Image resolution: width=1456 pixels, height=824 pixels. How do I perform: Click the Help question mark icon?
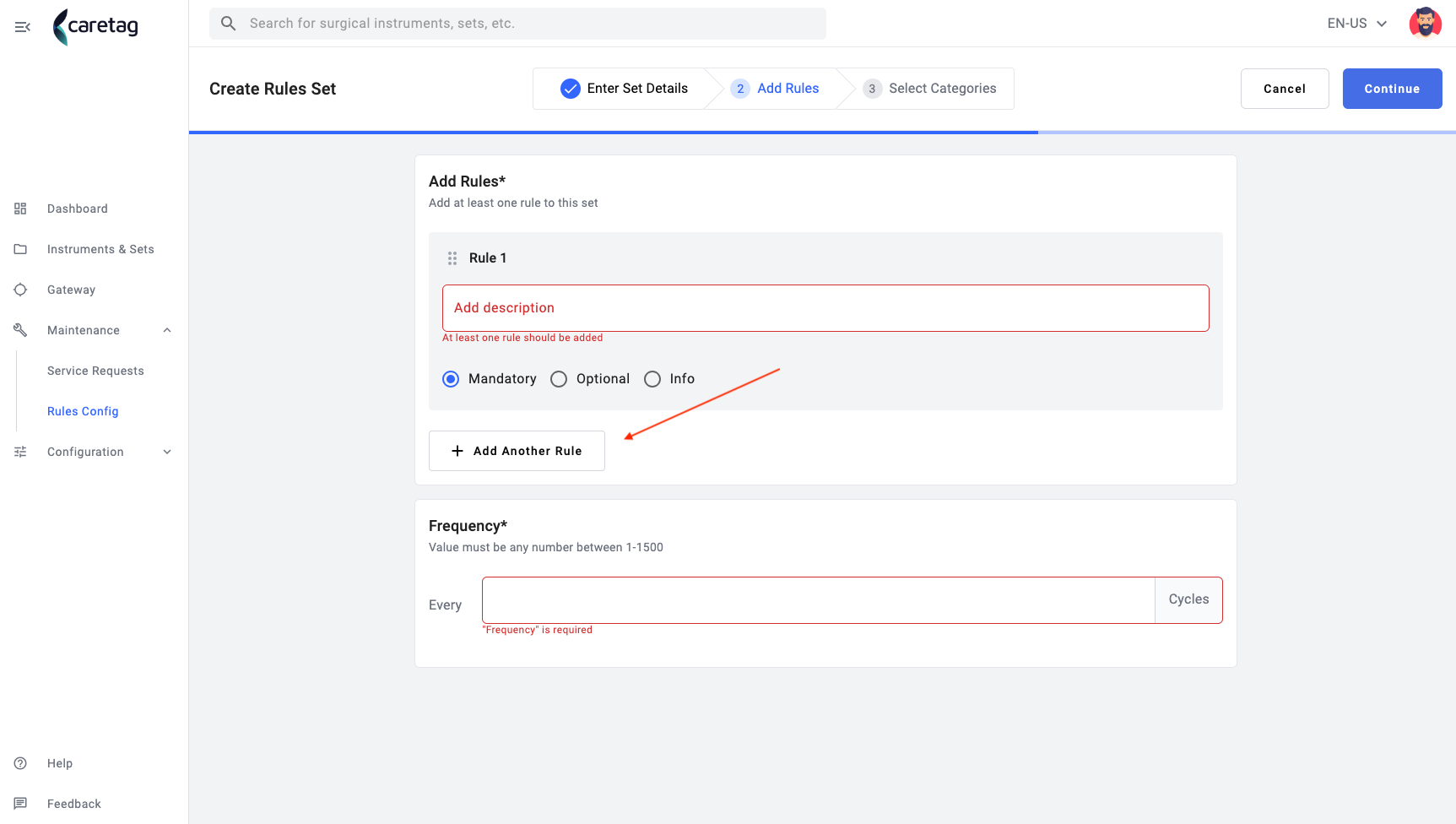pyautogui.click(x=20, y=763)
